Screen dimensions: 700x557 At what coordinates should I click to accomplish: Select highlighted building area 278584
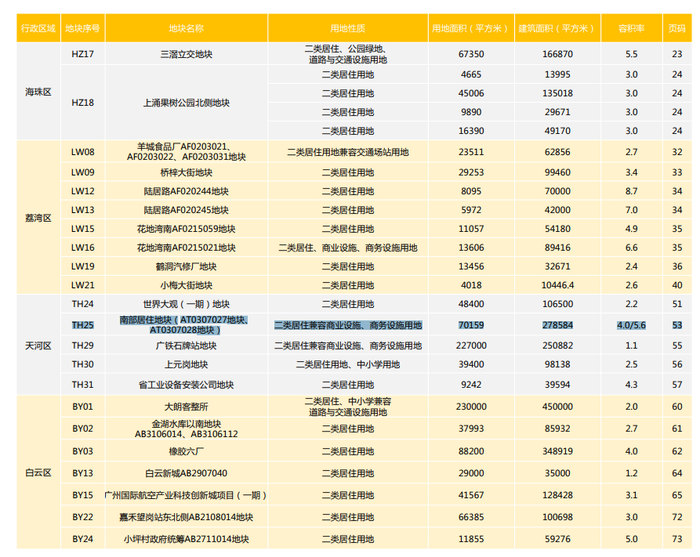[x=557, y=325]
